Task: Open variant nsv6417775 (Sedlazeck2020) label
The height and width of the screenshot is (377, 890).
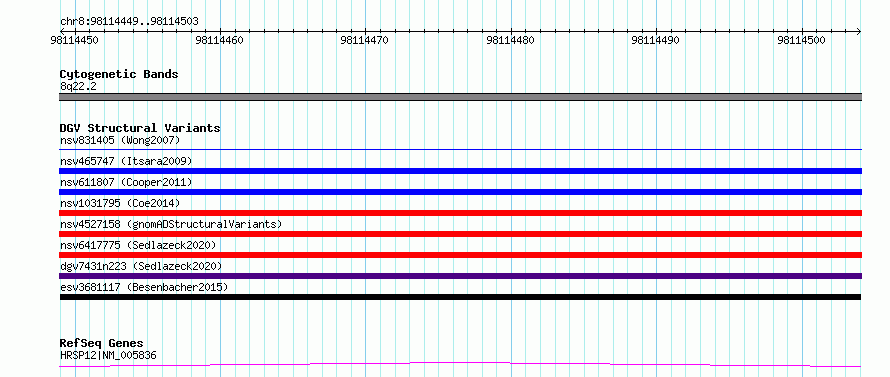Action: 138,245
